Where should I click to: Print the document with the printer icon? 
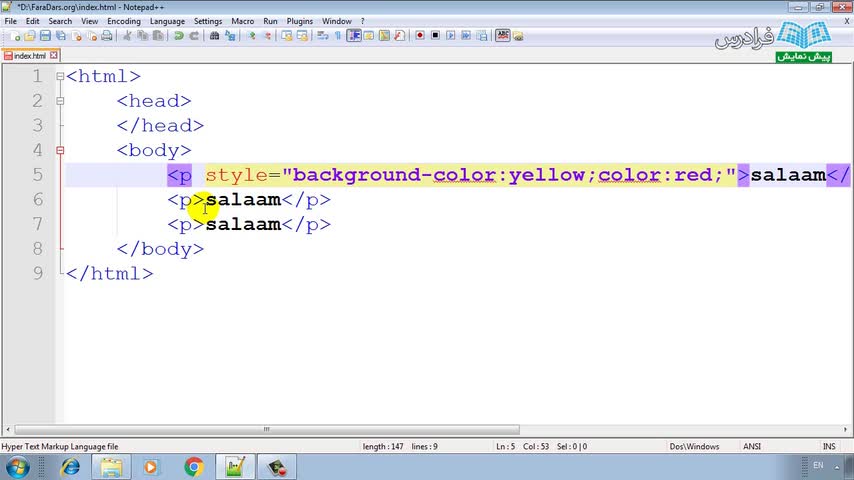(x=107, y=36)
